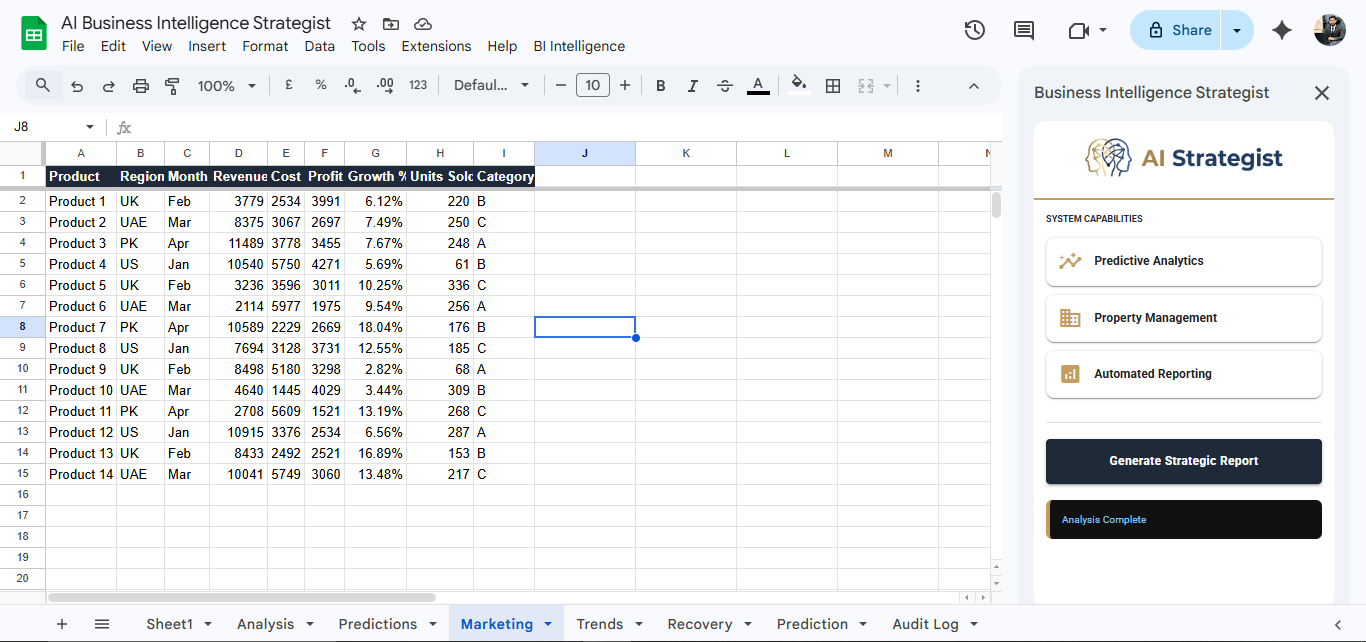This screenshot has width=1366, height=642.
Task: Select the Predictive Analytics capability
Action: pyautogui.click(x=1183, y=261)
